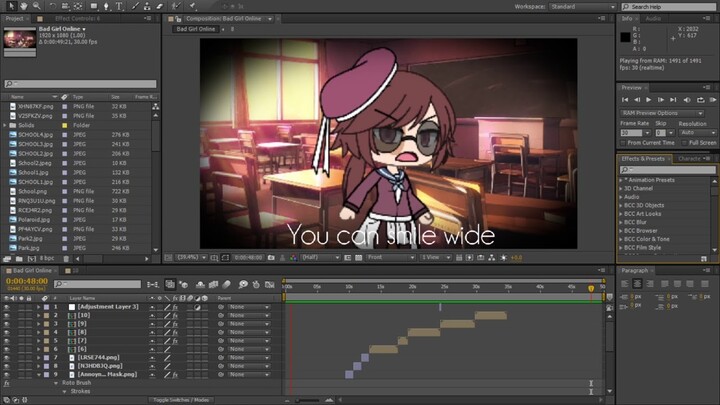Image resolution: width=720 pixels, height=405 pixels.
Task: Jump to last frame in Preview
Action: [673, 100]
